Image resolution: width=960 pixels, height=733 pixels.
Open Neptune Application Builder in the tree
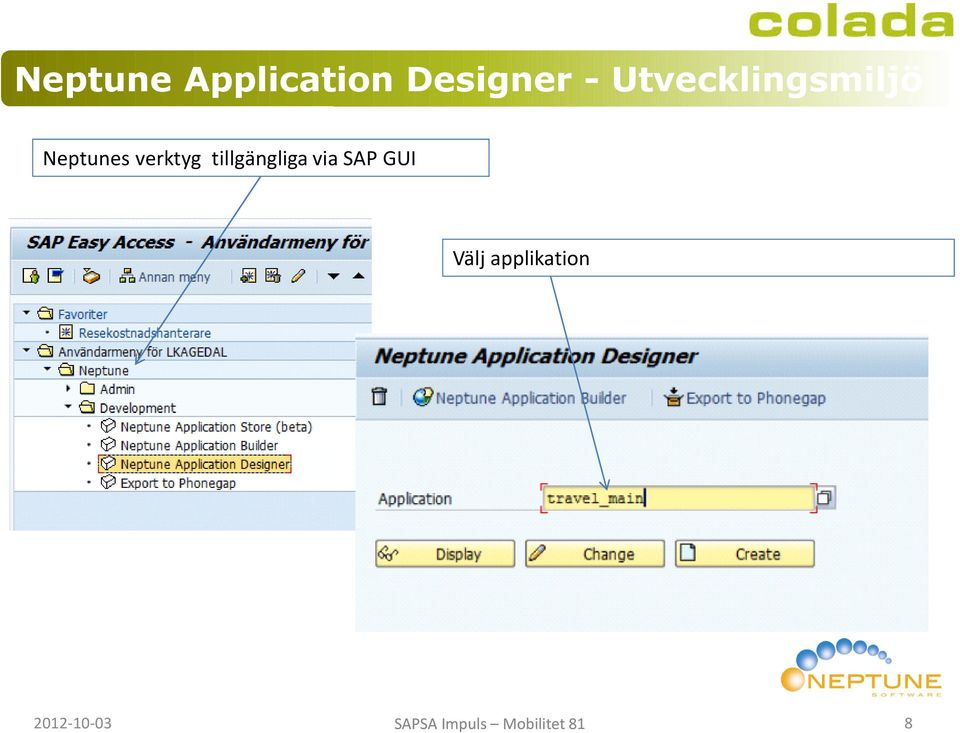(199, 446)
